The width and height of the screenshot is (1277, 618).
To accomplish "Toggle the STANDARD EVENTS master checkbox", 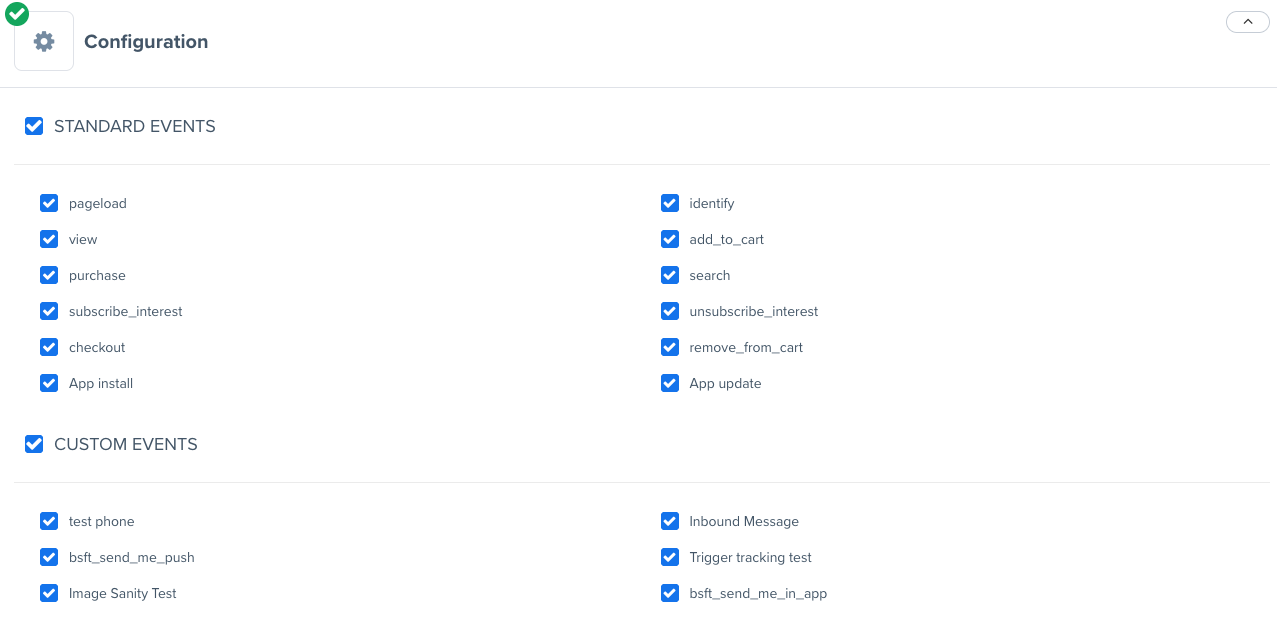I will click(x=34, y=126).
